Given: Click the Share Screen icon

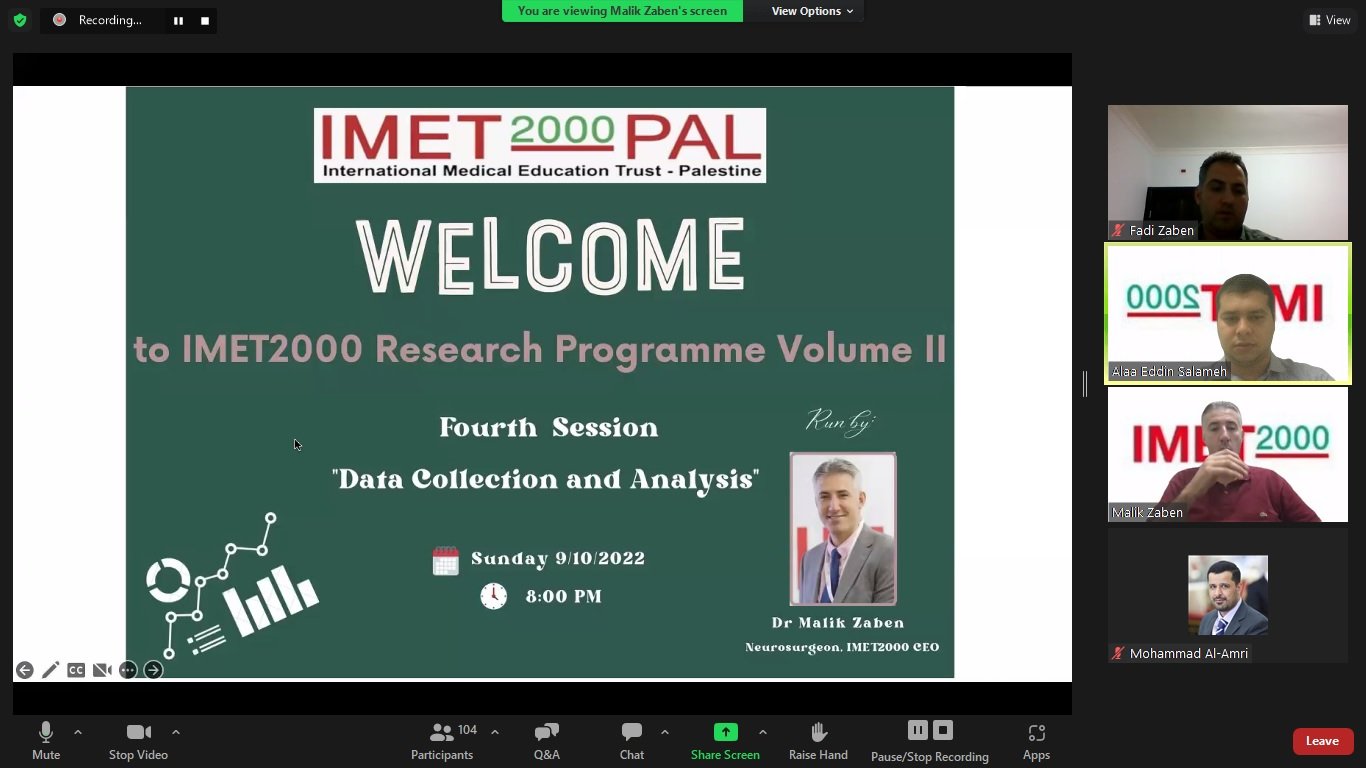Looking at the screenshot, I should [725, 732].
